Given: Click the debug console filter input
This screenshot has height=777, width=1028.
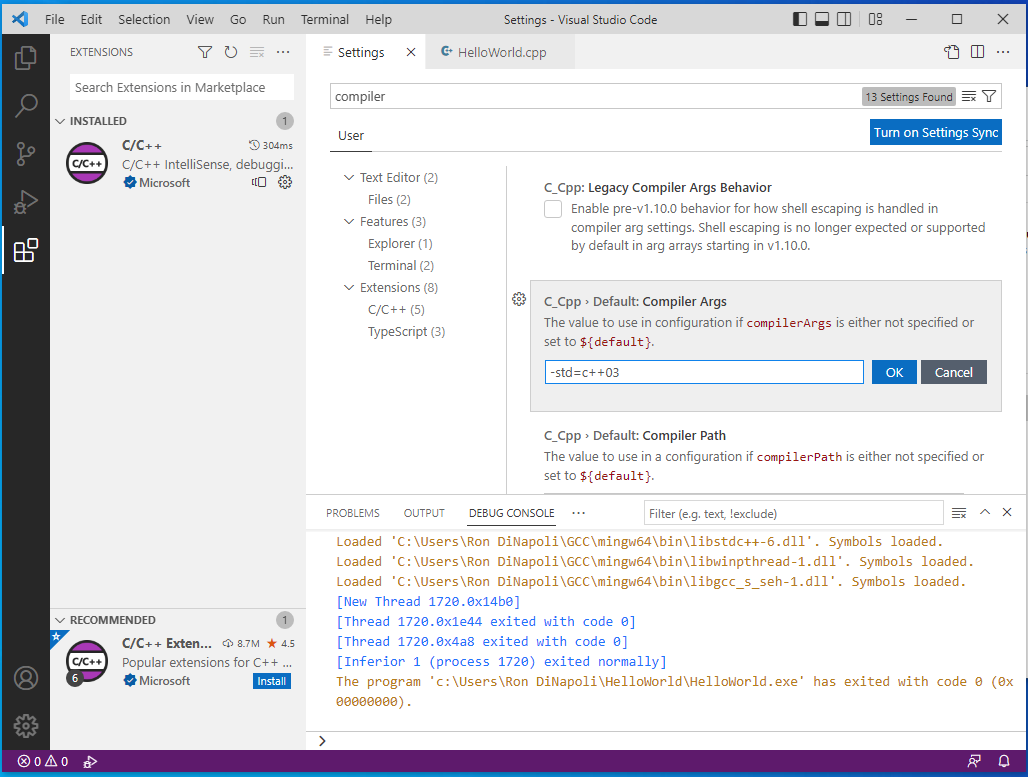Looking at the screenshot, I should point(792,513).
